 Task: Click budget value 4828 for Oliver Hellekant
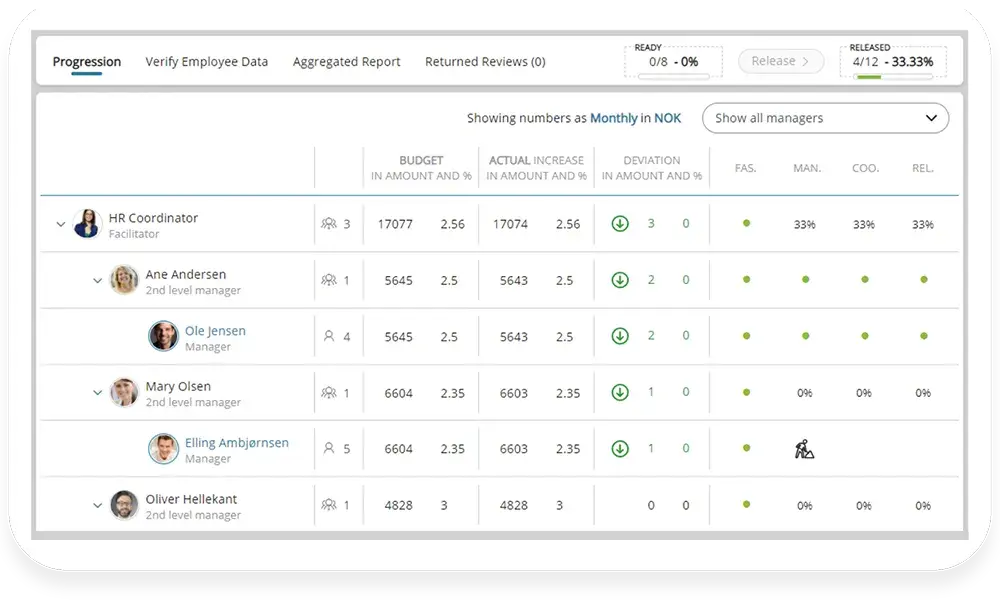click(399, 506)
